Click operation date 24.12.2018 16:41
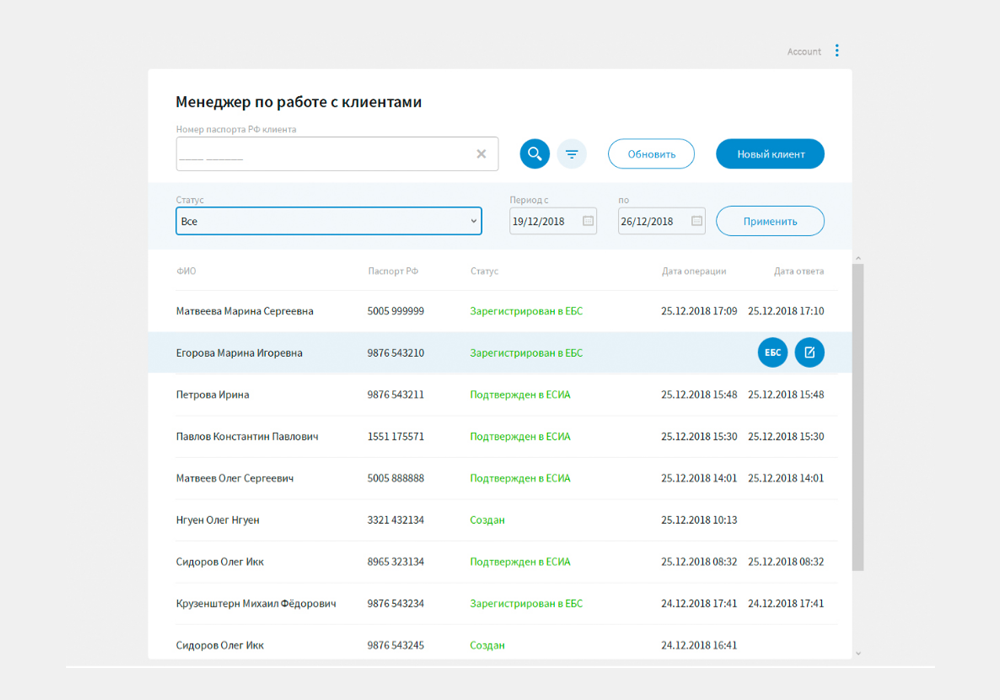The image size is (1000, 700). (x=699, y=645)
